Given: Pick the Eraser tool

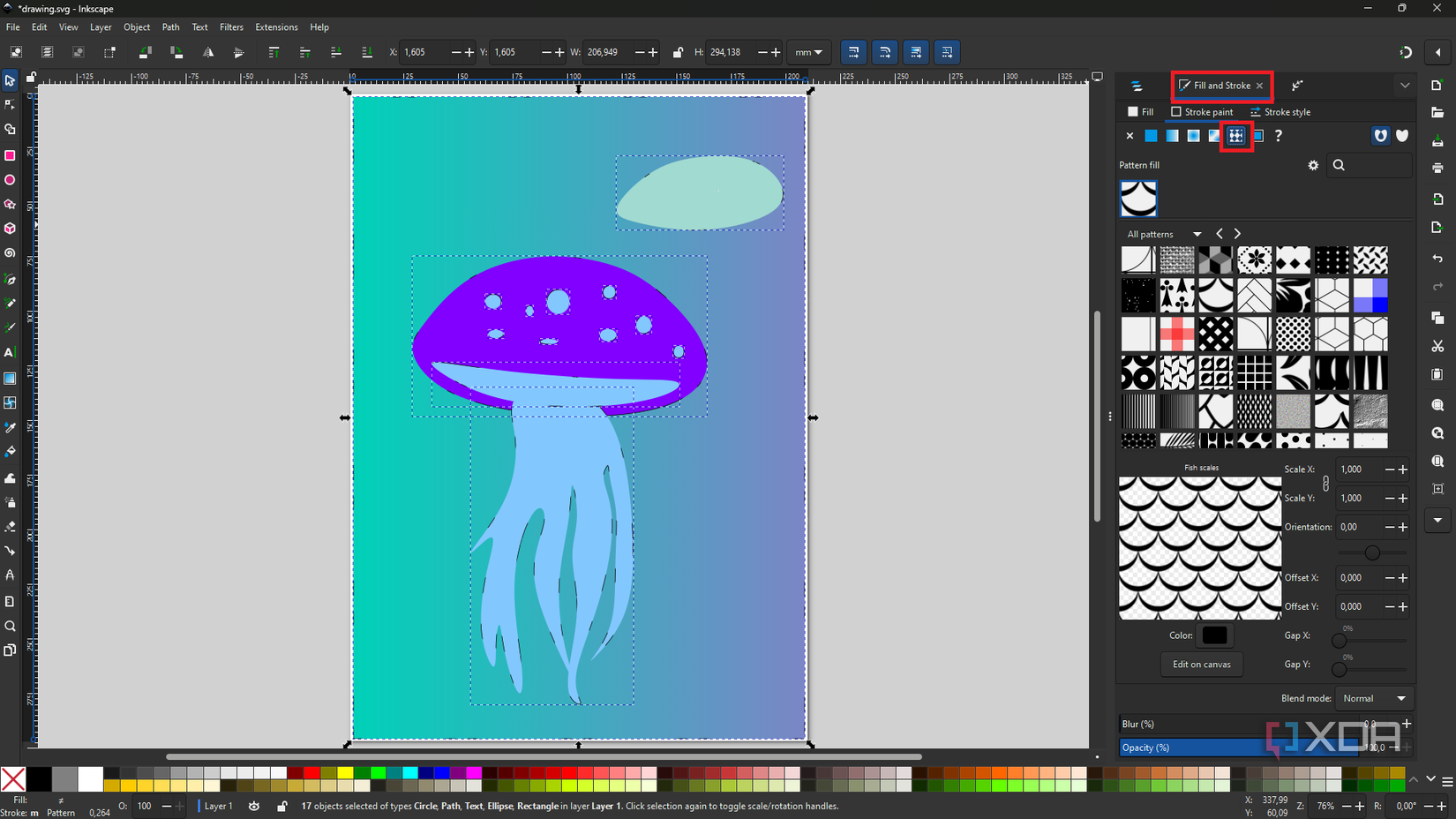Looking at the screenshot, I should [10, 526].
